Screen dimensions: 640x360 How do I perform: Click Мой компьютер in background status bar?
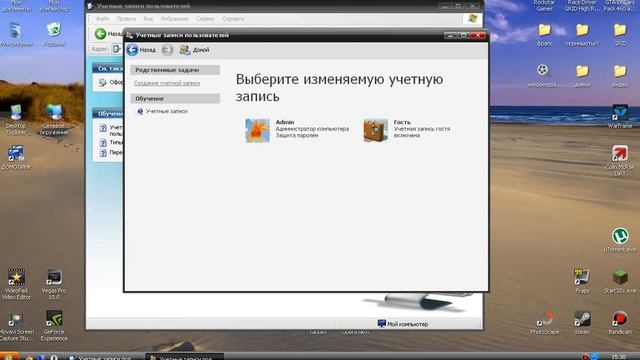click(x=403, y=324)
